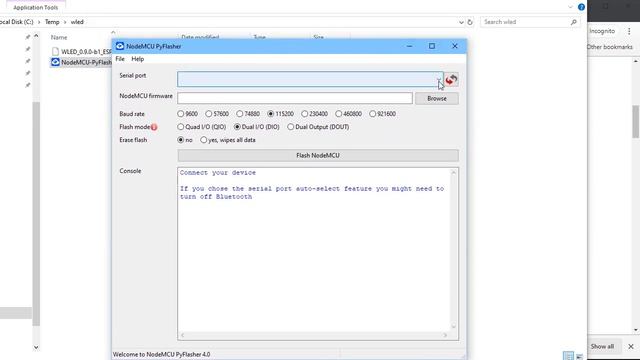Select NodeMCU-PyFlasher file icon in Explorer

(x=55, y=62)
